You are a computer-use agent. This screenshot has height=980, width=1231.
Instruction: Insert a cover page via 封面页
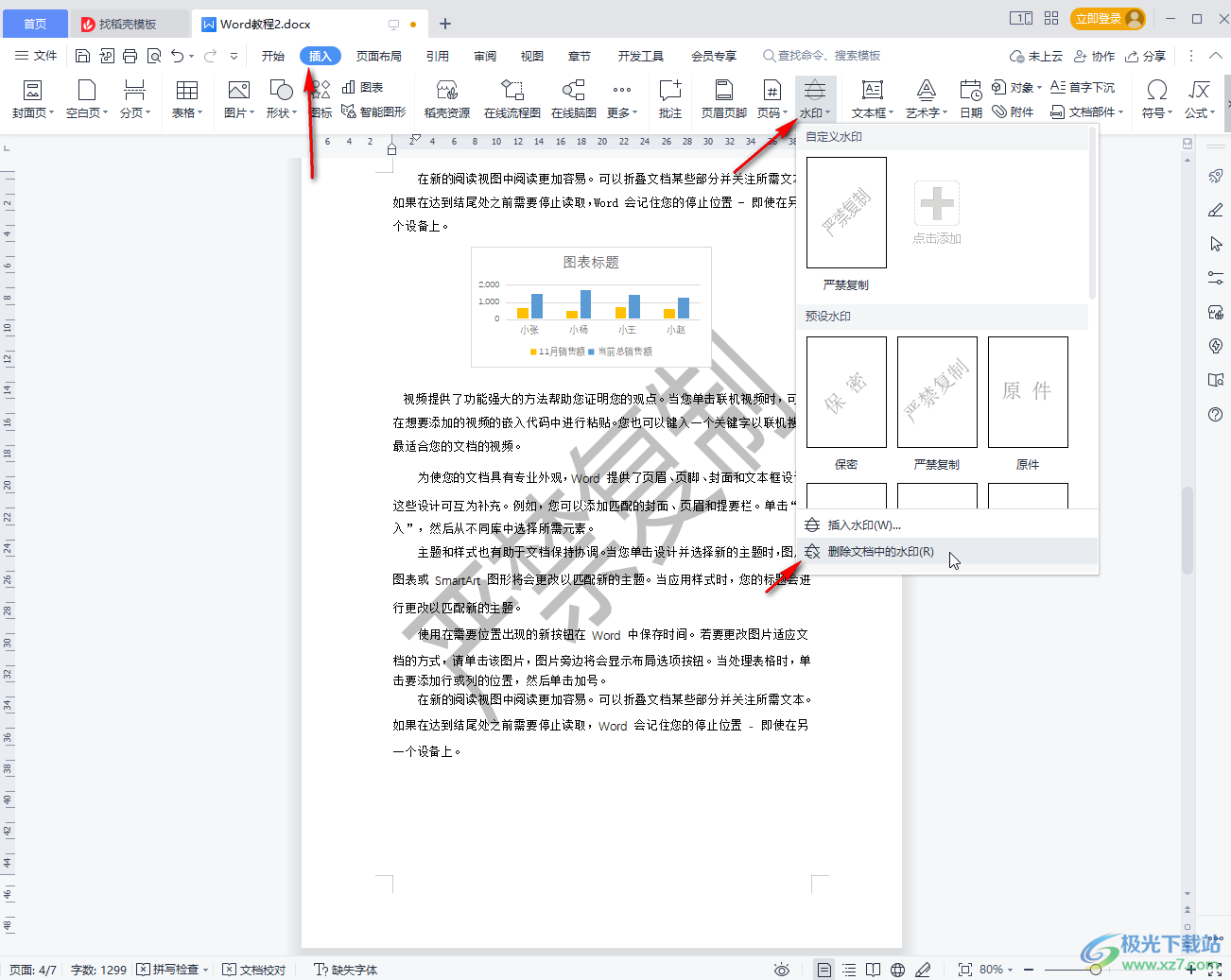tap(32, 99)
